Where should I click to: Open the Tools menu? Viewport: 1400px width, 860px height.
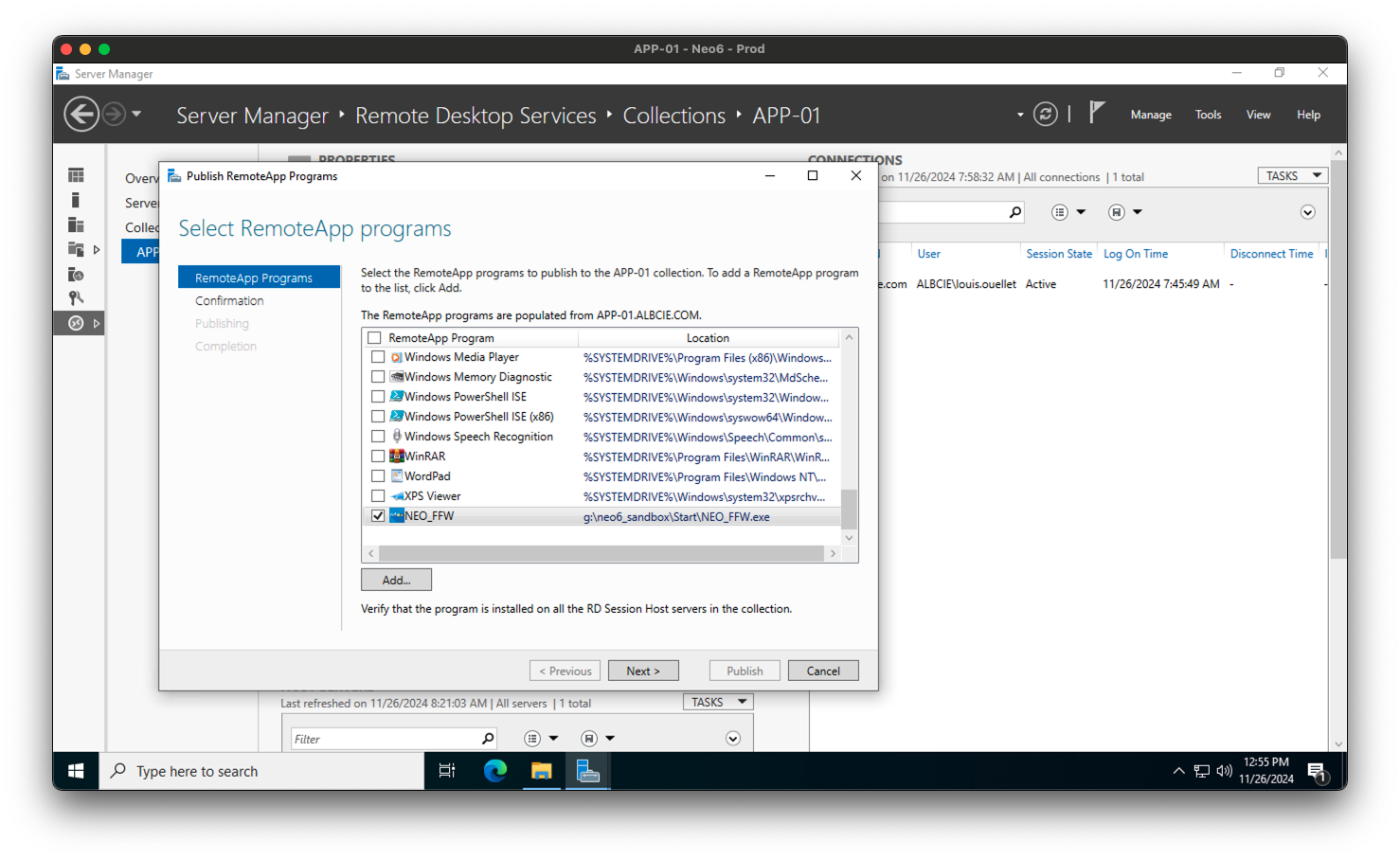pos(1208,114)
